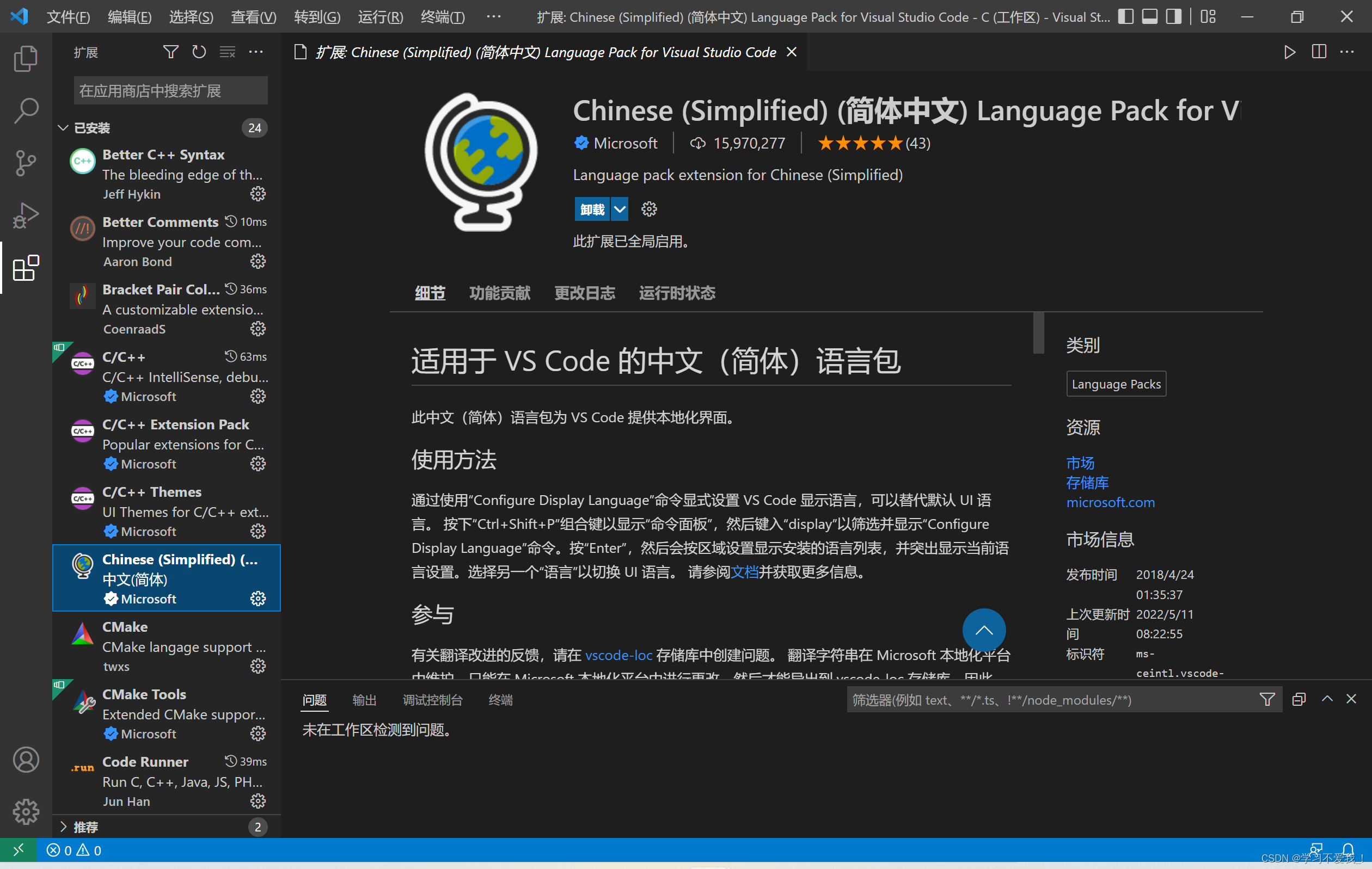Open Run and Debug view icon

click(x=26, y=215)
